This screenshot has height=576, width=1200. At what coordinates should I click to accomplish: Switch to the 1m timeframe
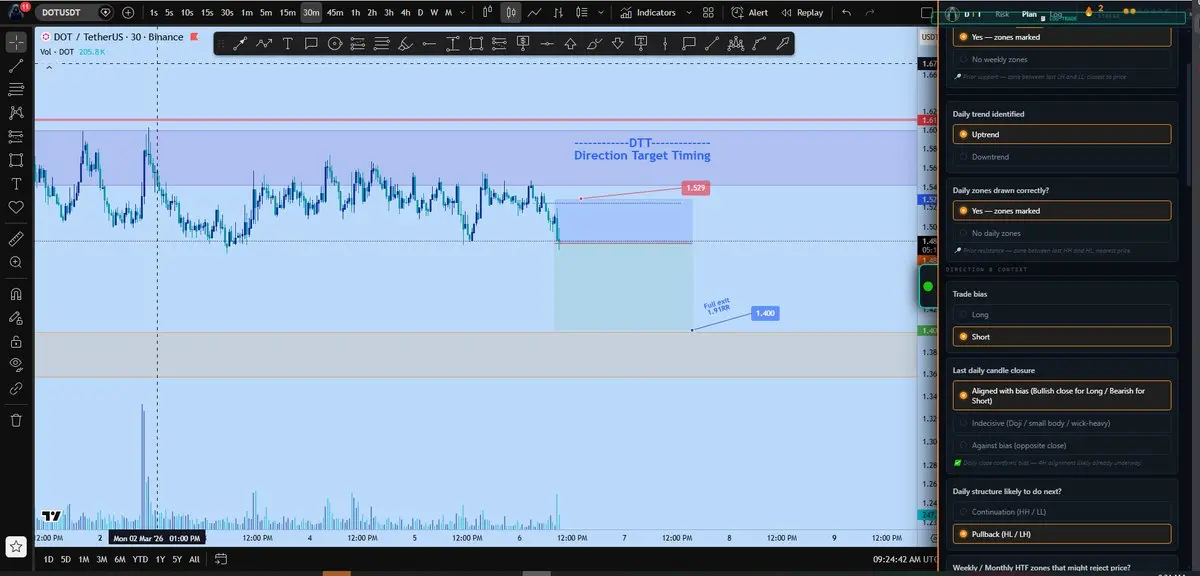click(246, 13)
